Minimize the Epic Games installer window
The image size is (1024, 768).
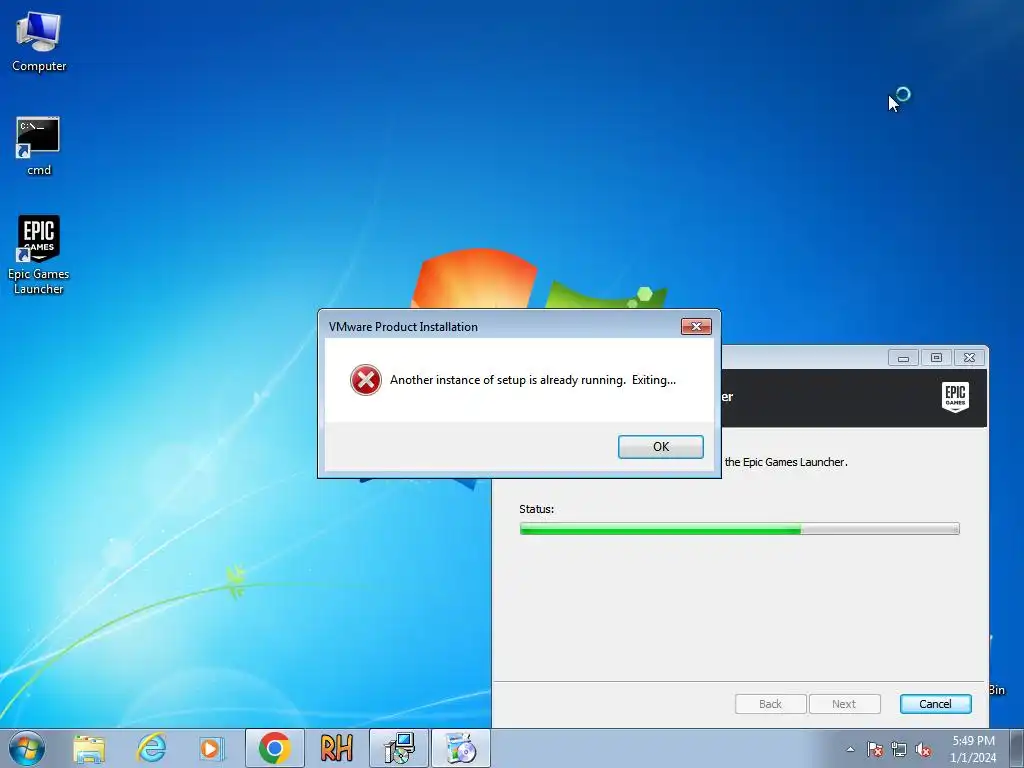tap(903, 358)
